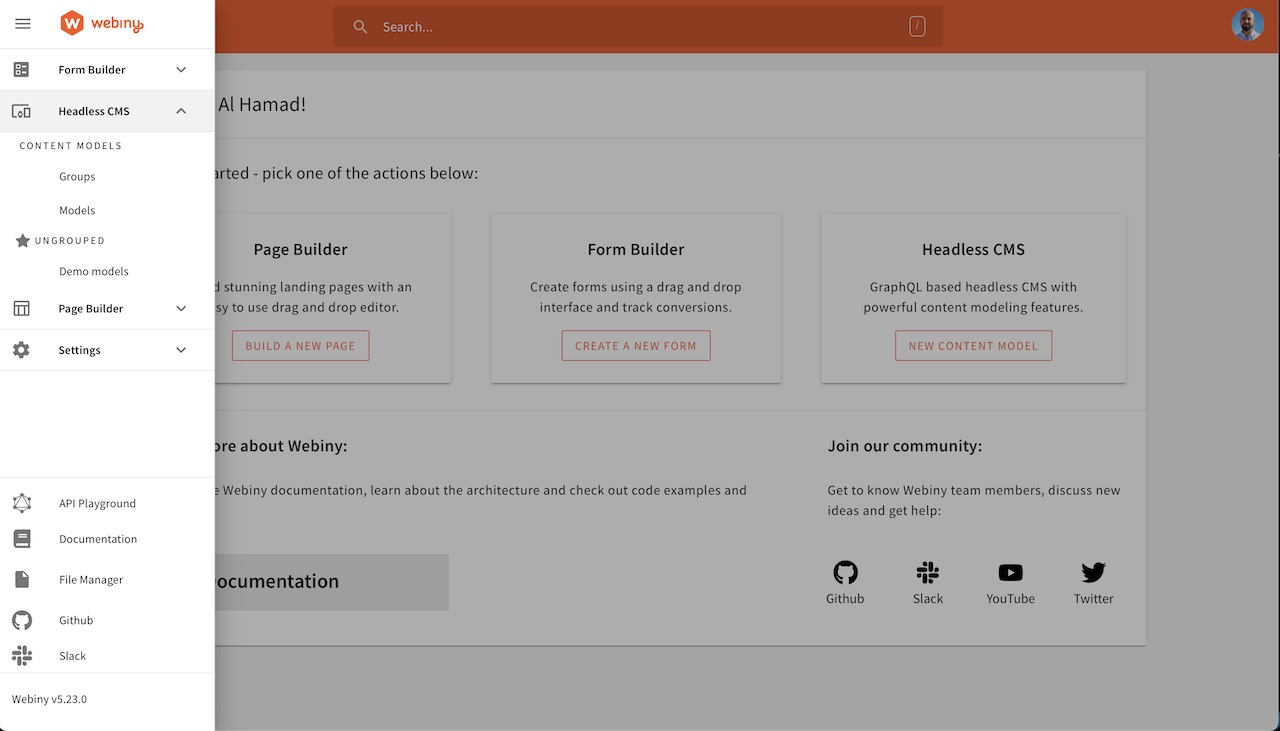This screenshot has height=731, width=1280.
Task: Open Slack from the sidebar icon
Action: coord(22,655)
